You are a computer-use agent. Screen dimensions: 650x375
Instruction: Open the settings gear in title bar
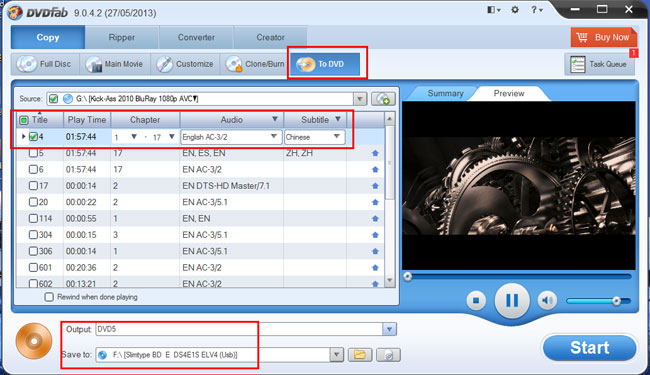click(515, 10)
